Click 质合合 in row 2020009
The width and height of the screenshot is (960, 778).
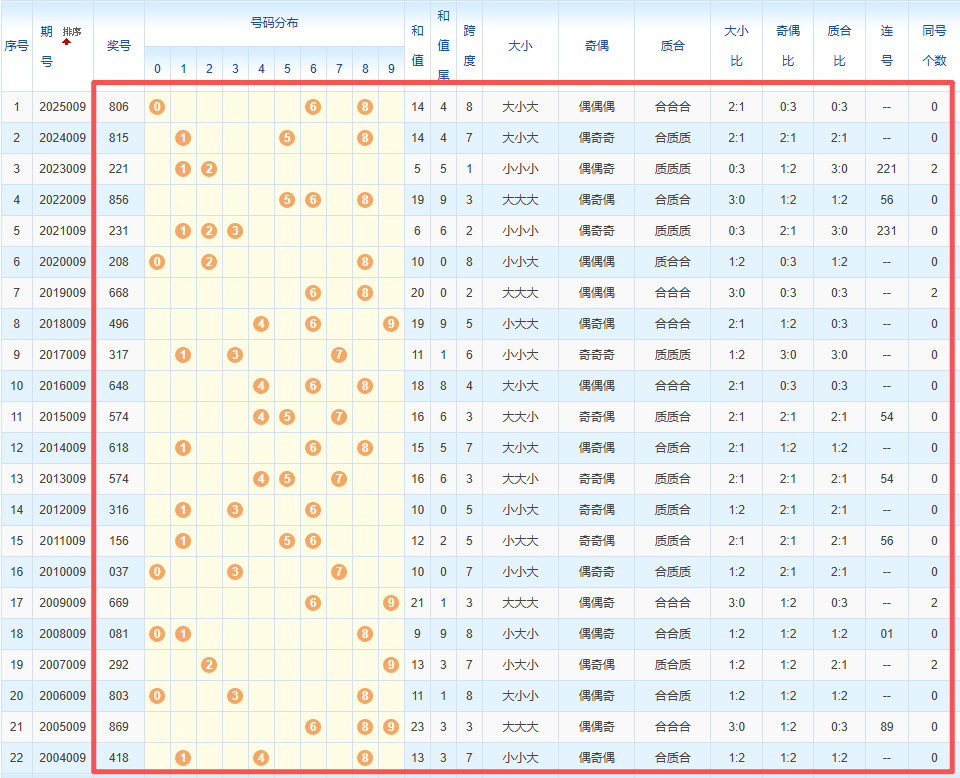click(x=672, y=262)
